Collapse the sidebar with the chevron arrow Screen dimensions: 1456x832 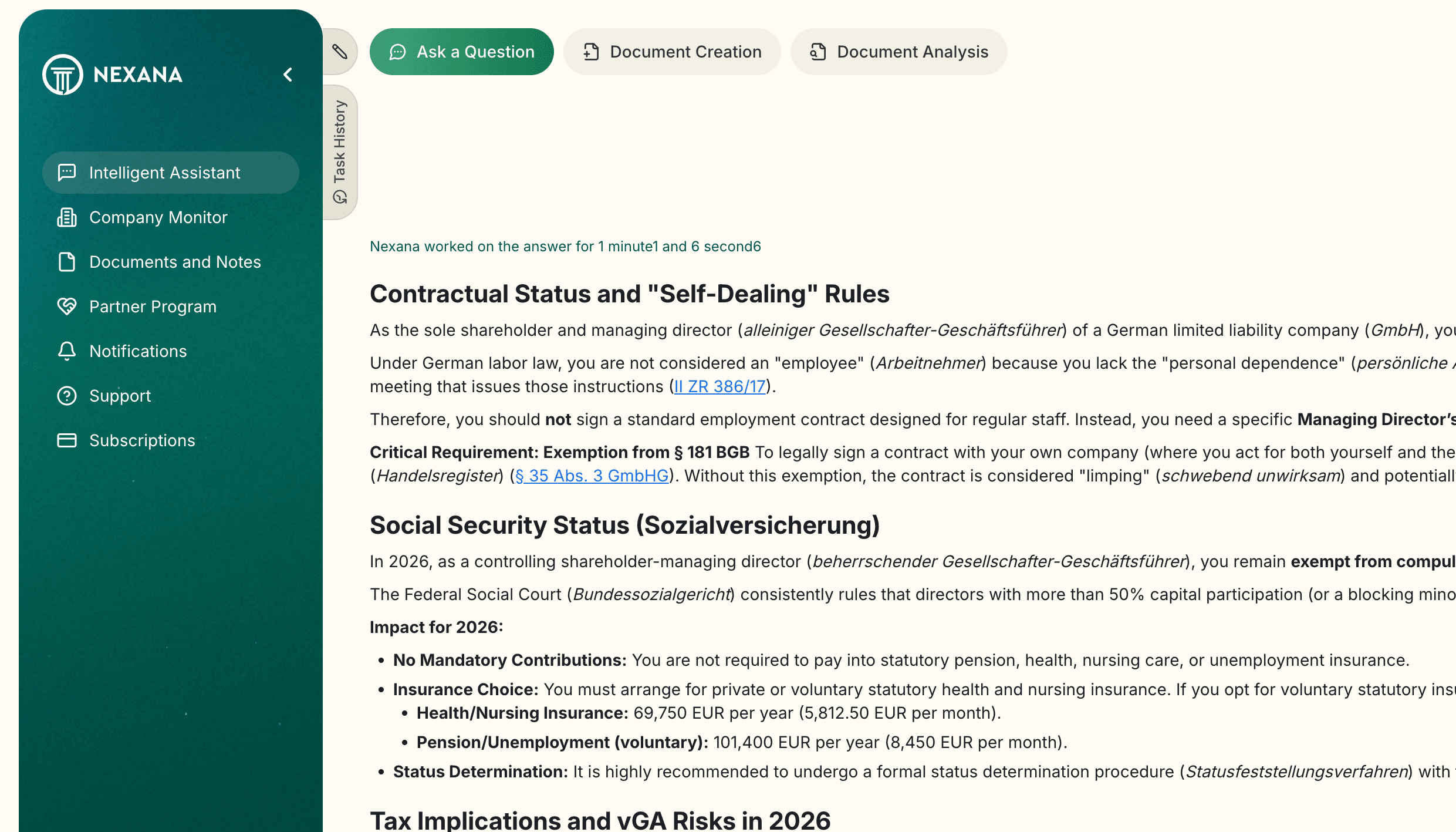click(288, 75)
